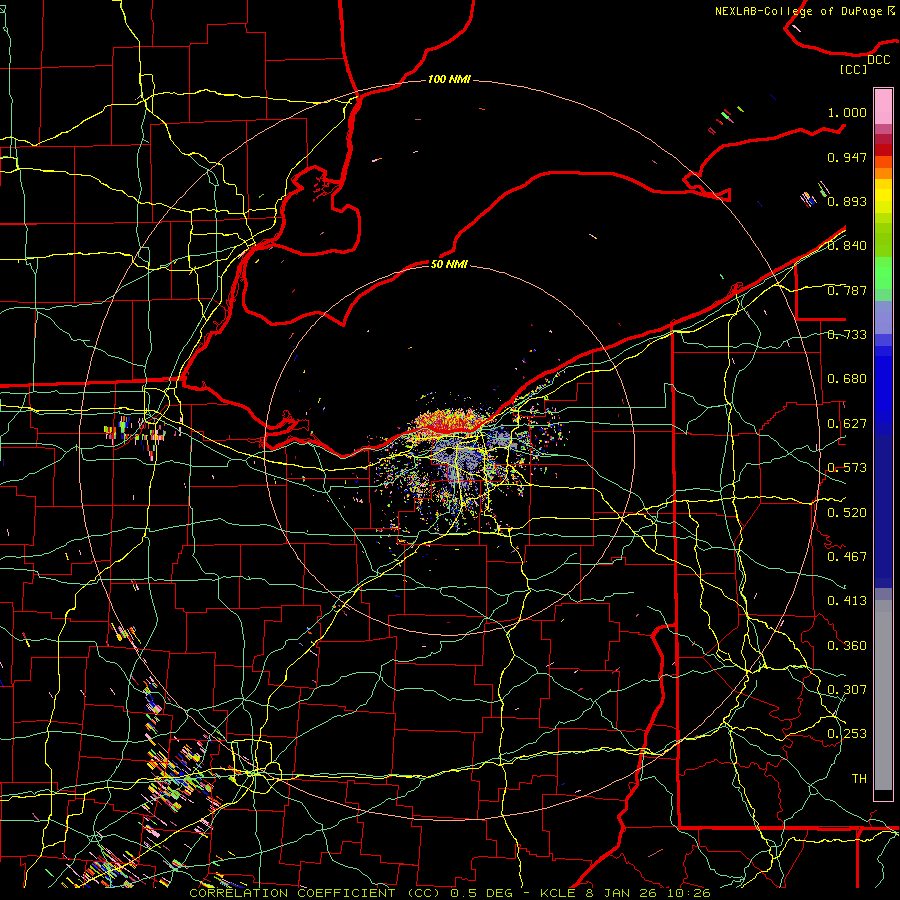Pick the dark navy color bar segment
Screen dimensions: 900x900
pos(883,511)
